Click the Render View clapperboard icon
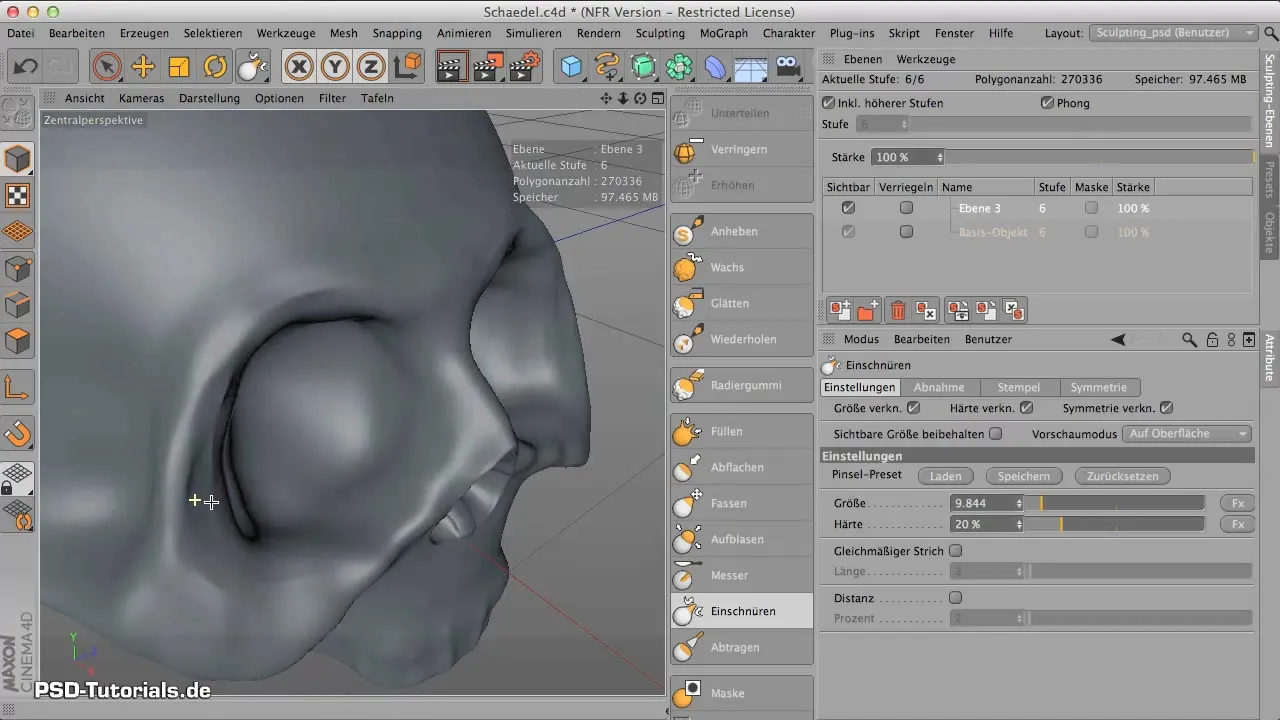Screen dimensions: 1280x720 click(x=453, y=67)
